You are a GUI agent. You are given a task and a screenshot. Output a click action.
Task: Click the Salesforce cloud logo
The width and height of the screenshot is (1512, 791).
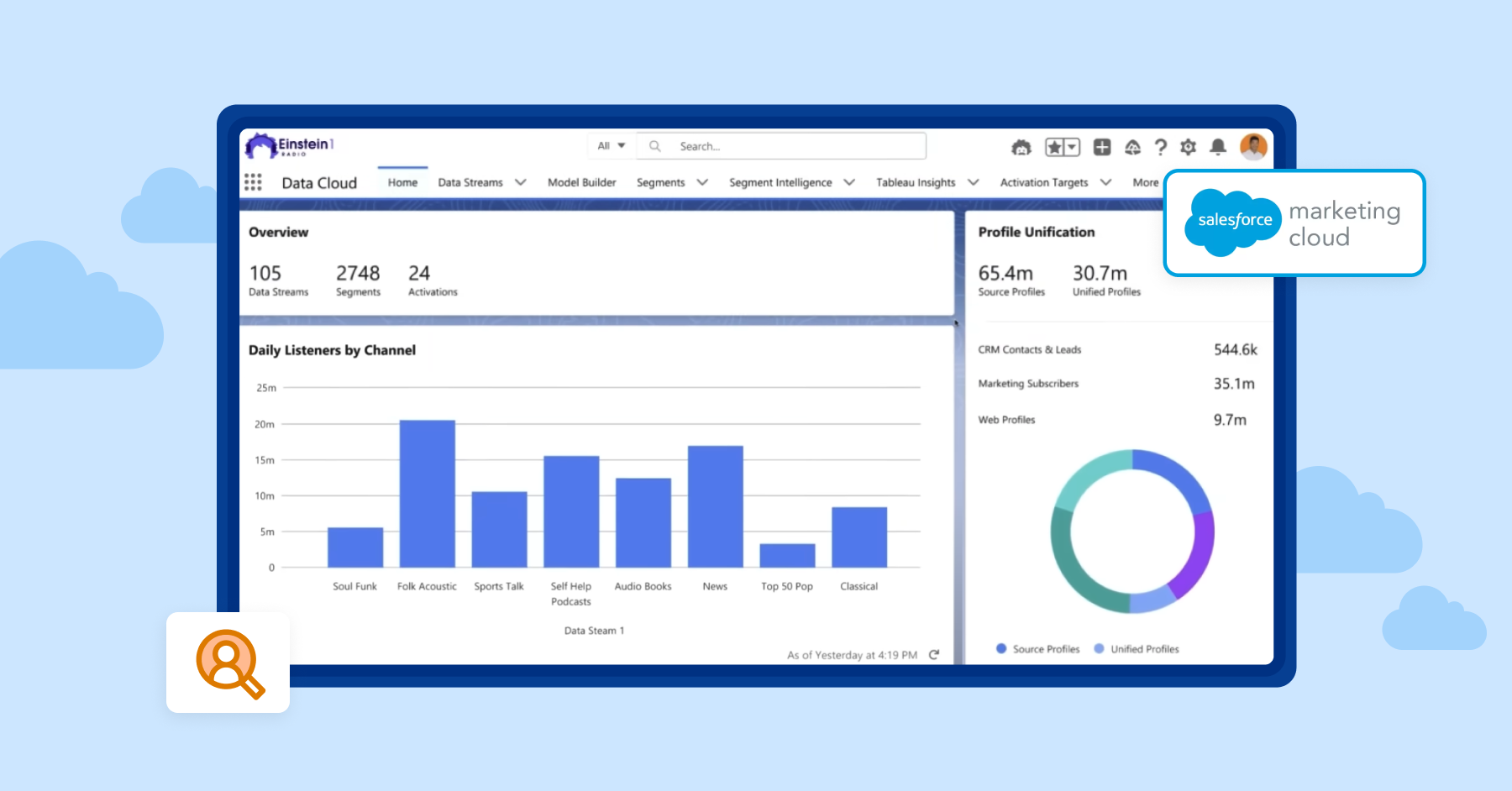pyautogui.click(x=1232, y=222)
